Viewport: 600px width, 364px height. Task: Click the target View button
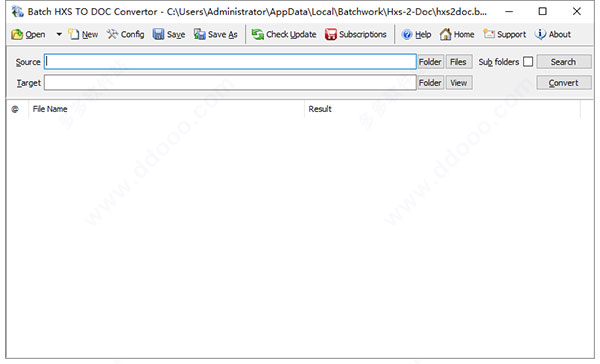[x=458, y=83]
